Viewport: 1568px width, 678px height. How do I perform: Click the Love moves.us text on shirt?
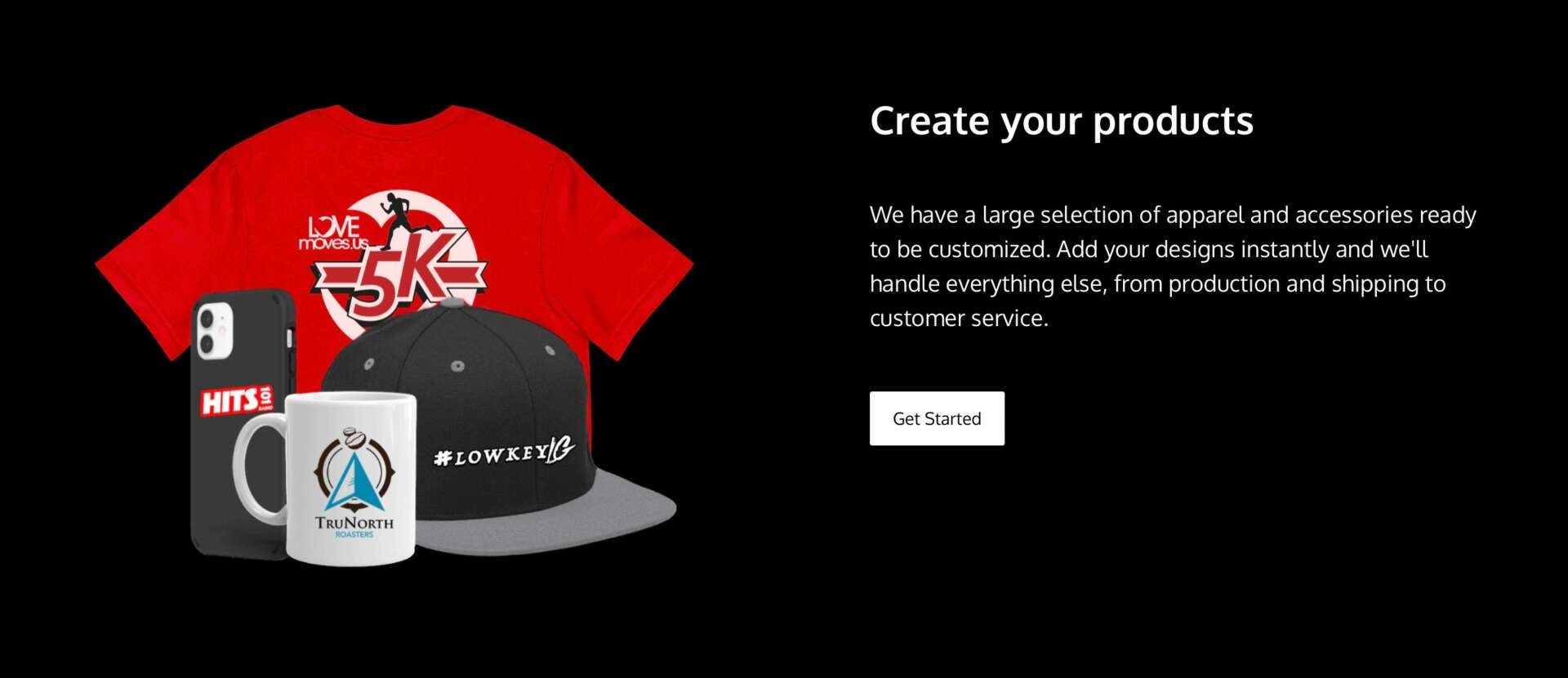[x=335, y=233]
